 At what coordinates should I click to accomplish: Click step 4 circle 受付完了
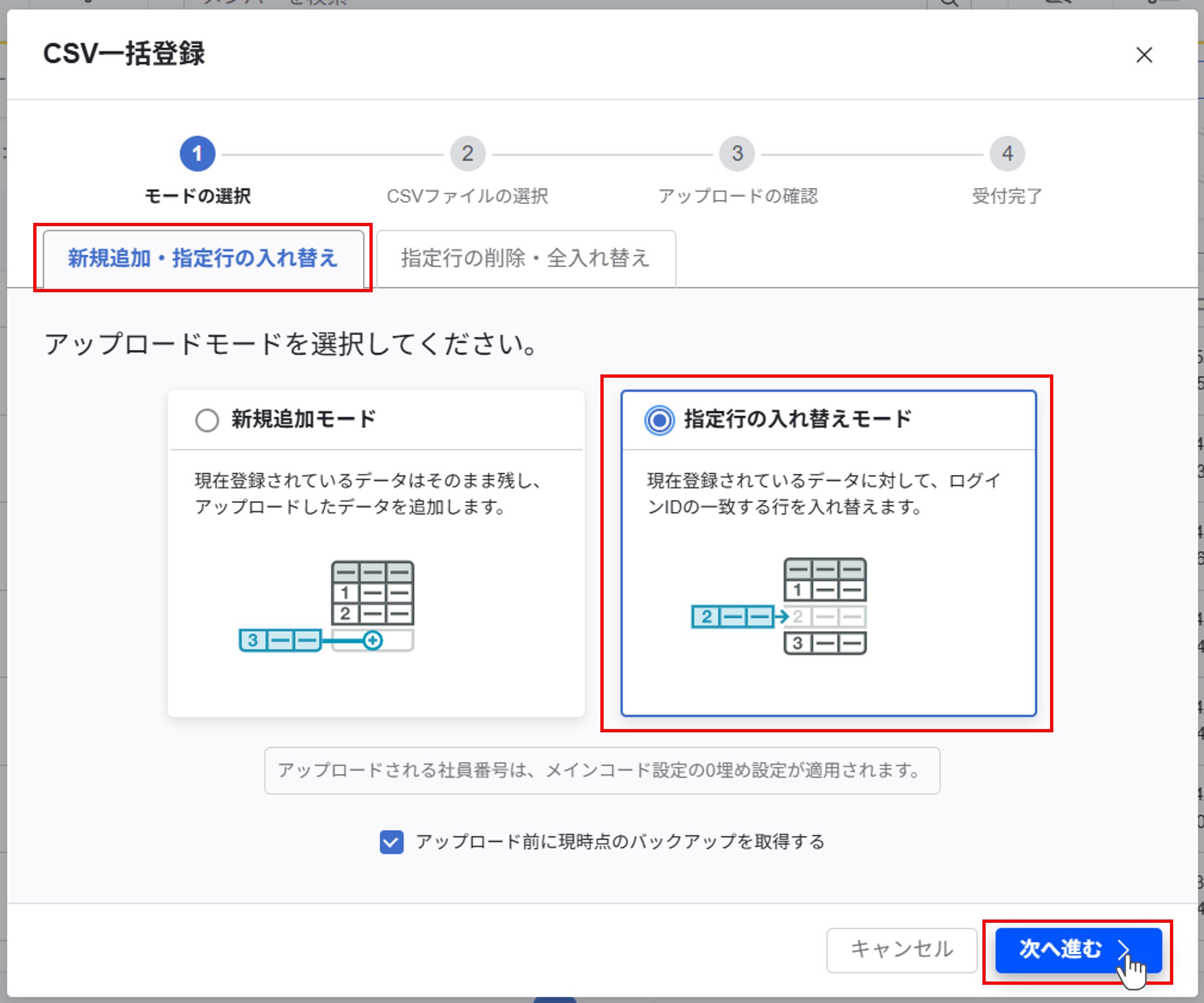pyautogui.click(x=1008, y=154)
